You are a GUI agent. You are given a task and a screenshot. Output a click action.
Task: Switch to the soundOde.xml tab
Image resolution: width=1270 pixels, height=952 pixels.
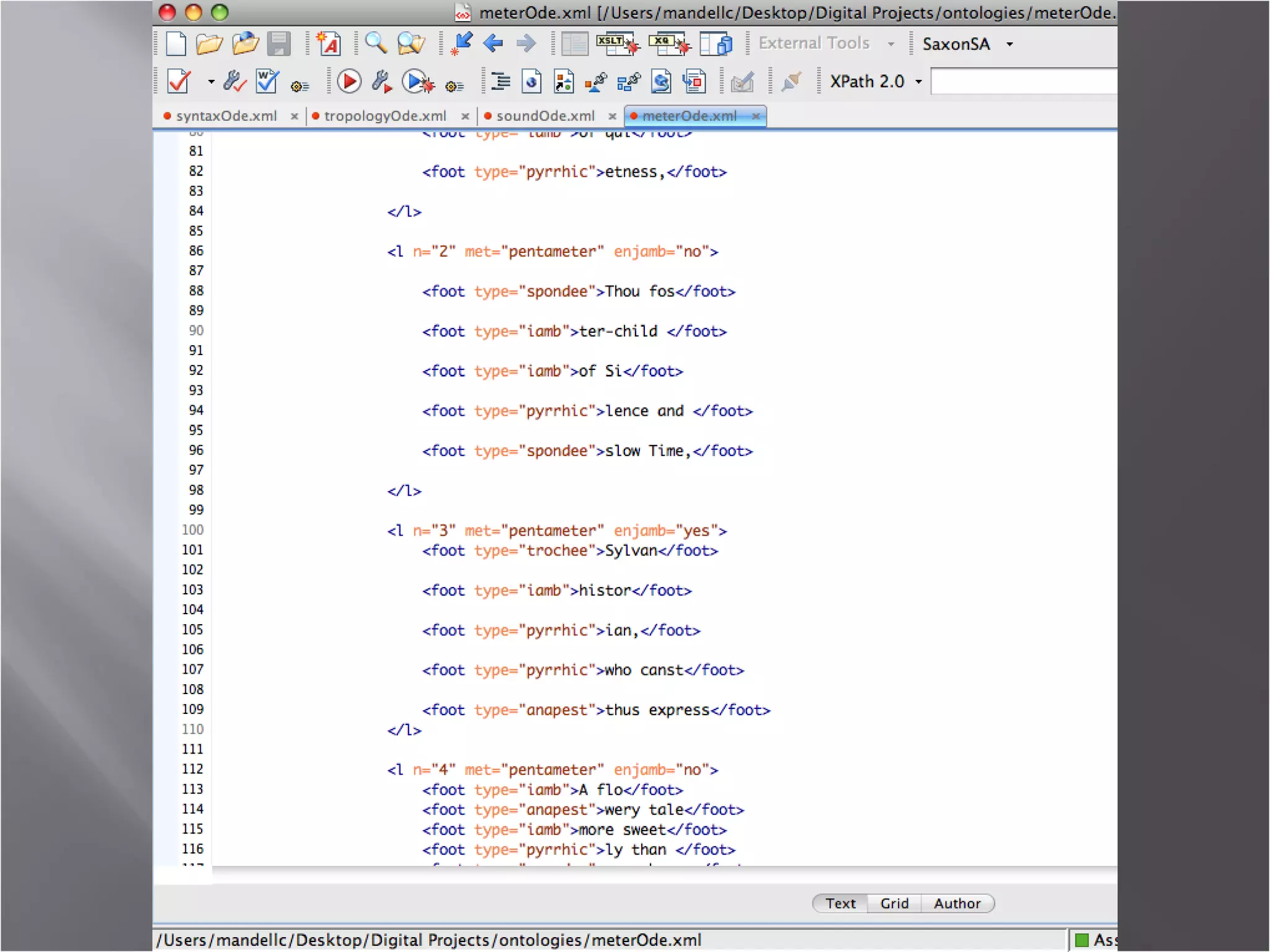point(544,116)
